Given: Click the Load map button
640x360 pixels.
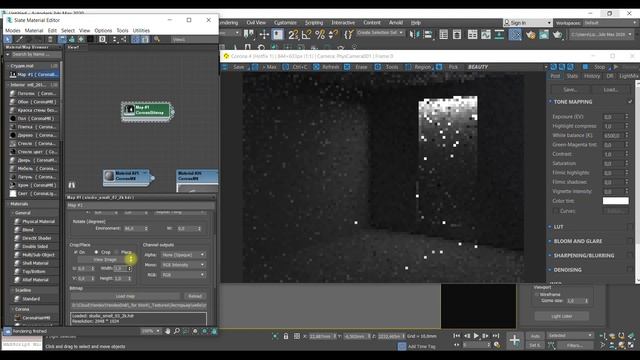Looking at the screenshot, I should coord(125,296).
